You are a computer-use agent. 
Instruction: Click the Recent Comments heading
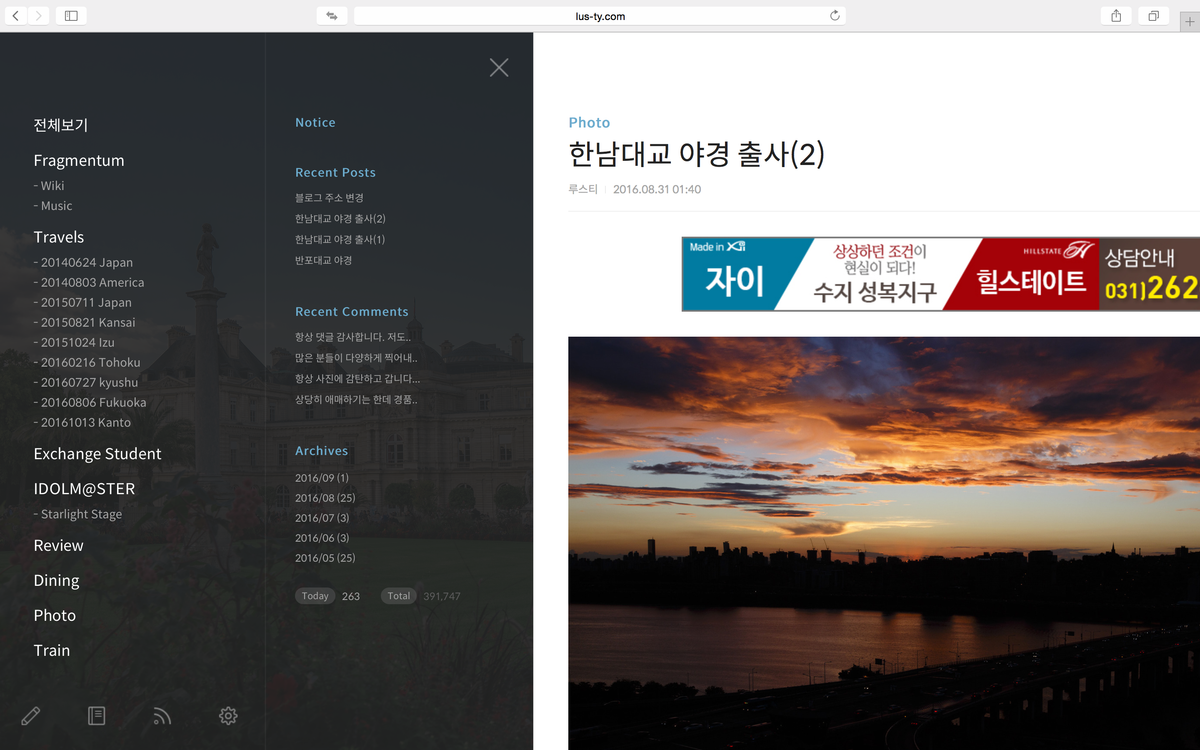pyautogui.click(x=352, y=312)
